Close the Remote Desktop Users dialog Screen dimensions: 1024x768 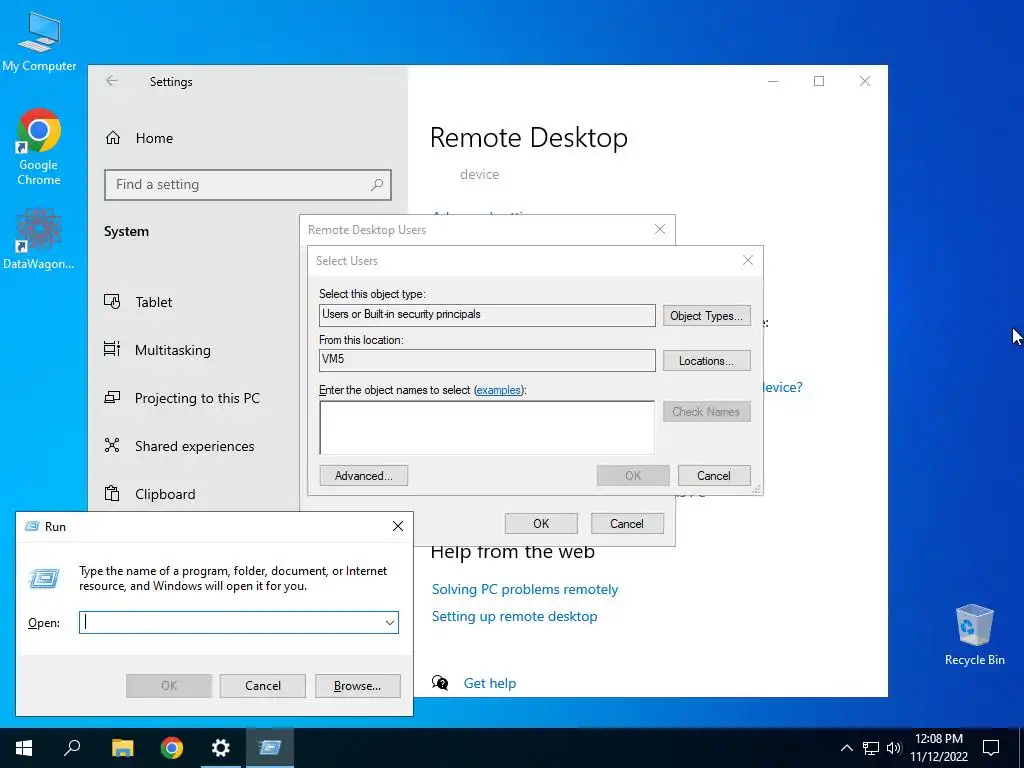660,229
